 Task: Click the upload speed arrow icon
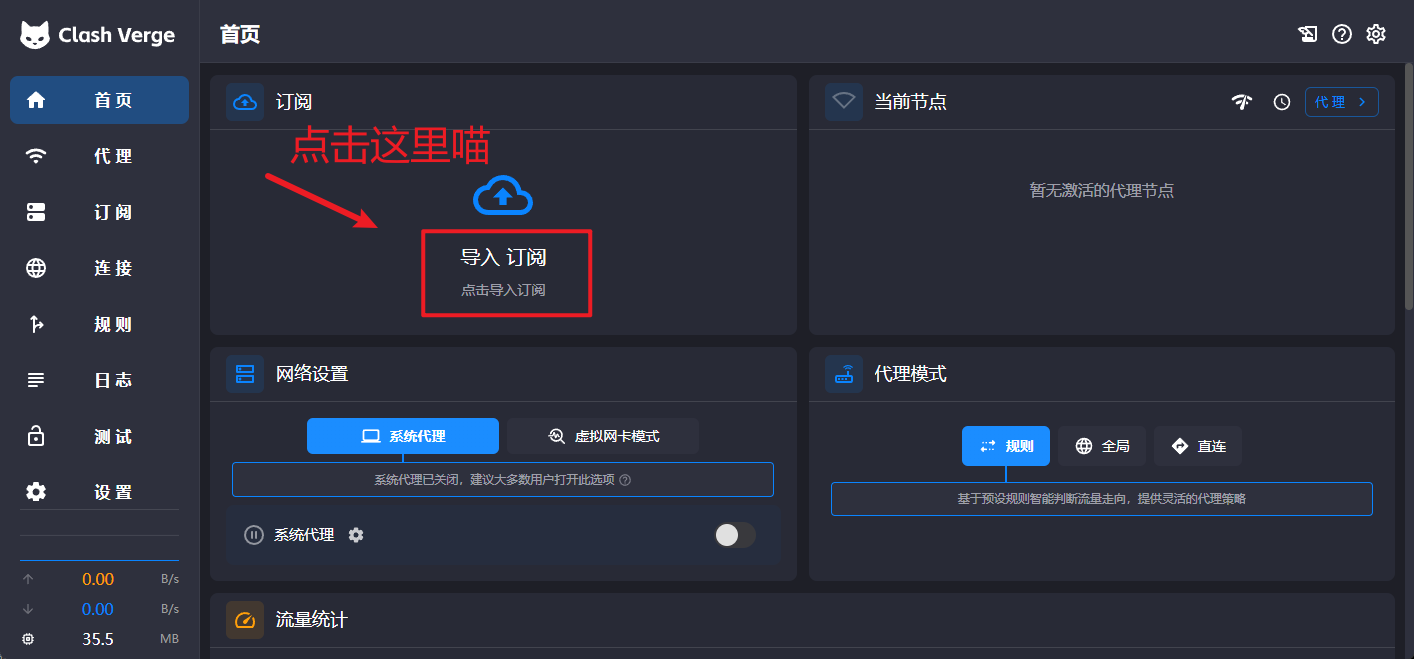click(28, 579)
